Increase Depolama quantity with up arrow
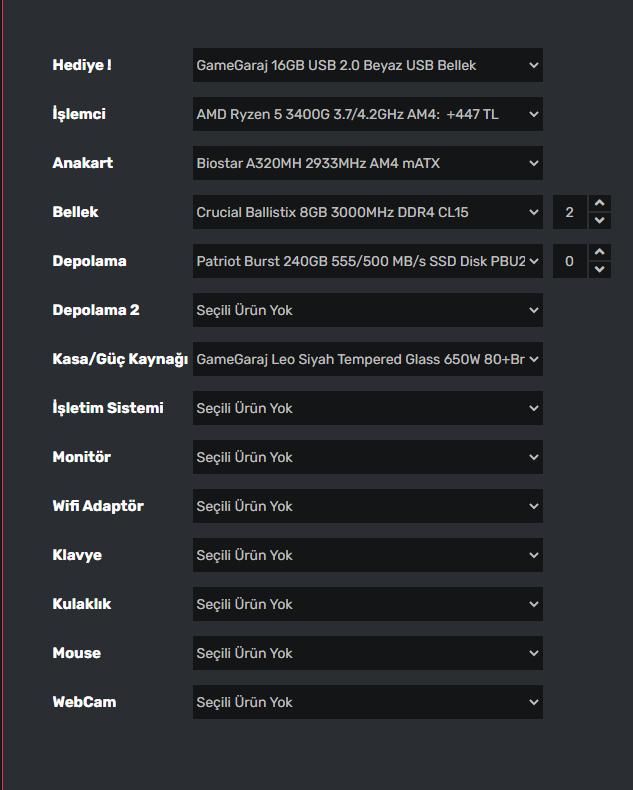Screen dimensions: 633x790 coord(600,253)
